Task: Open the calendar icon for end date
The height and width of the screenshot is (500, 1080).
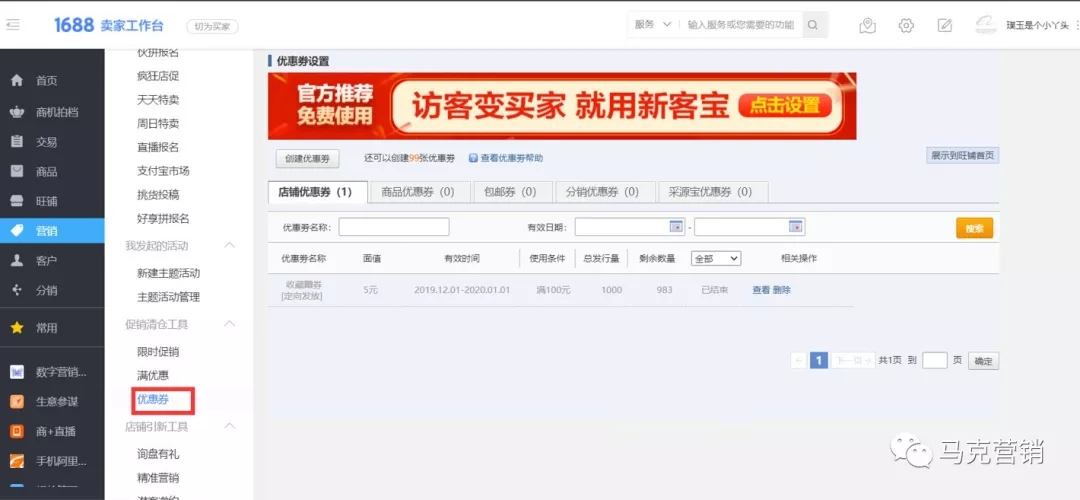Action: coord(796,226)
